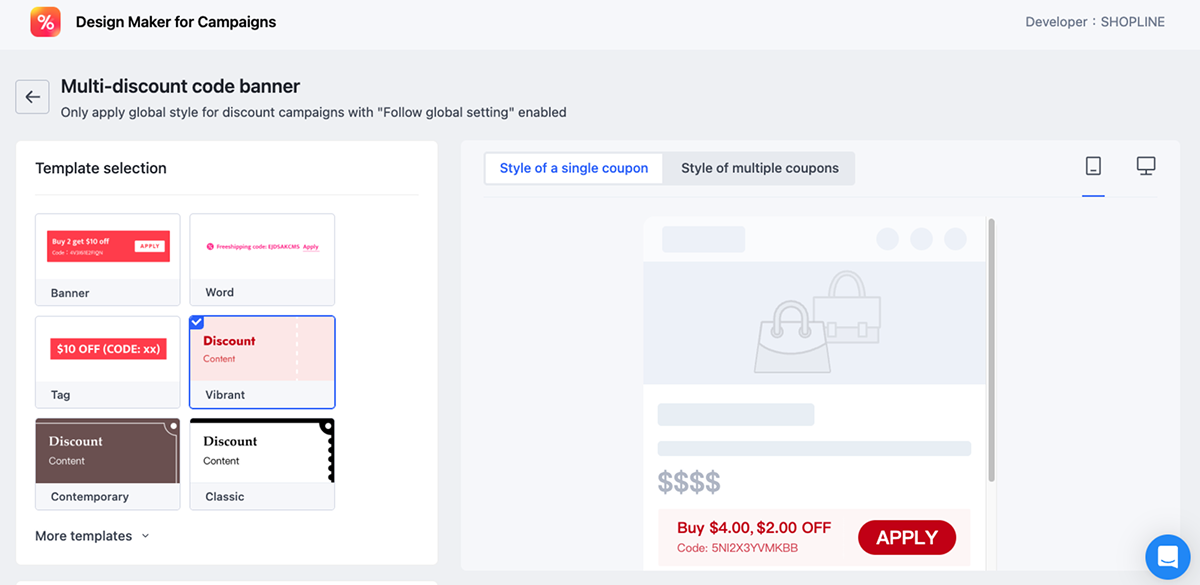
Task: Expand More templates list
Action: (x=92, y=536)
